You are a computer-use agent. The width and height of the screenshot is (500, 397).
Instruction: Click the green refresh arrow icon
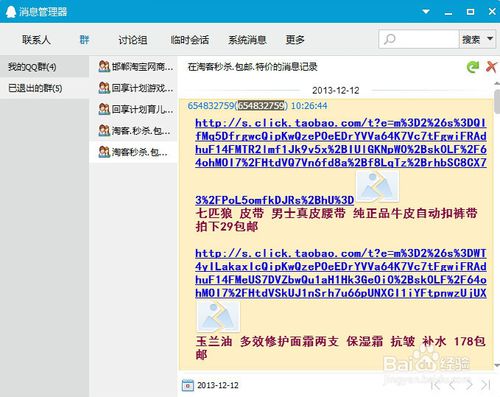pos(473,67)
